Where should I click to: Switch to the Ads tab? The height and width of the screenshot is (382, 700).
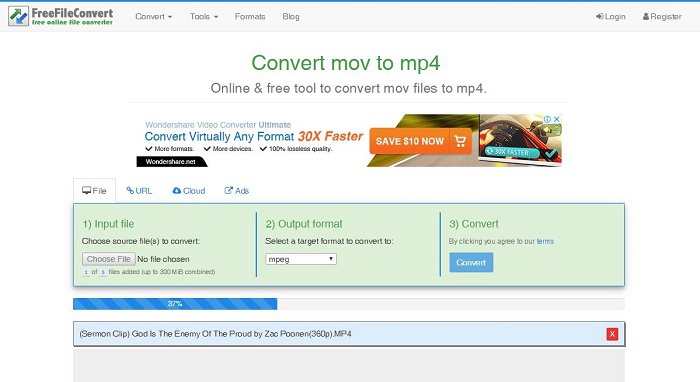click(x=236, y=191)
